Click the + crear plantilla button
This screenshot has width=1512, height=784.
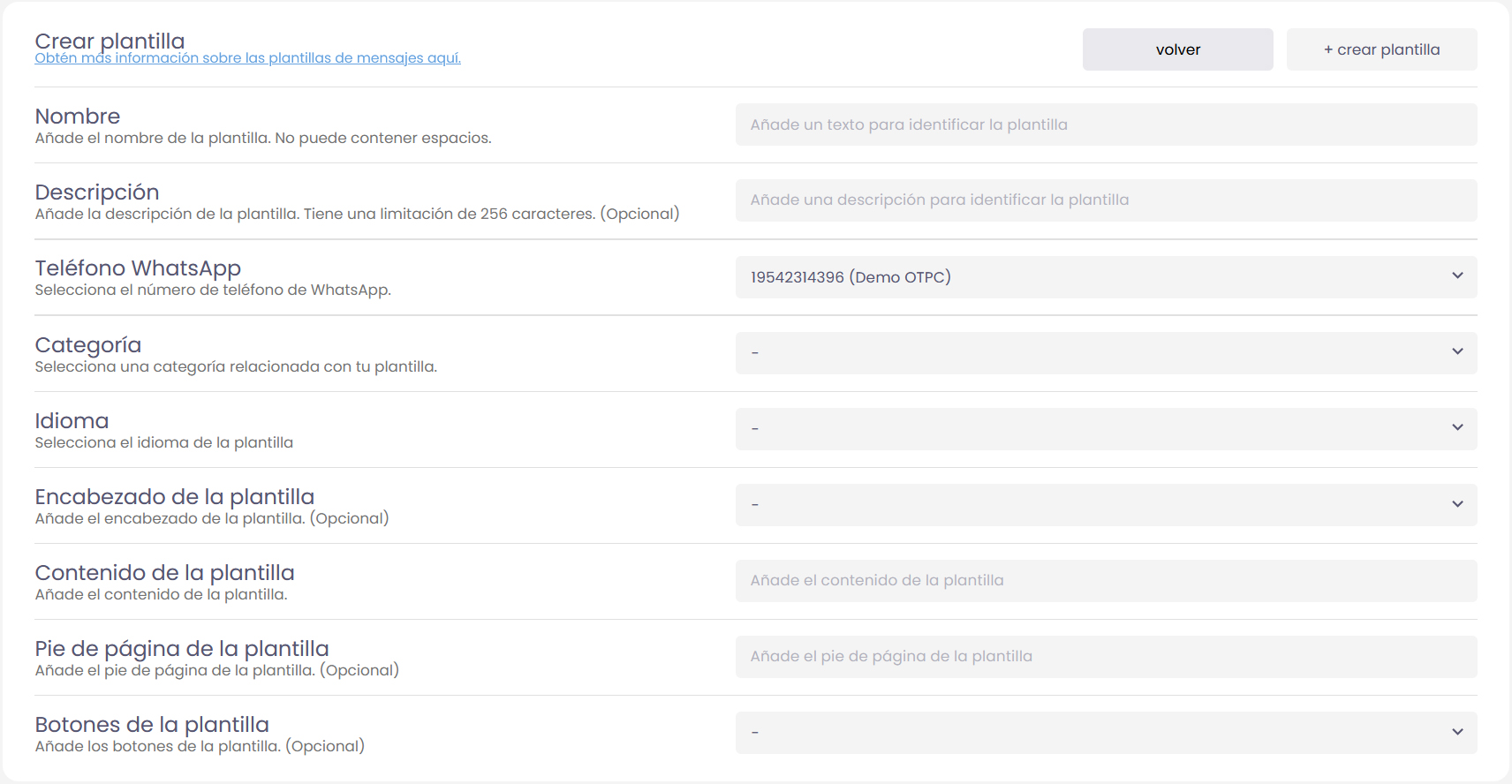[x=1381, y=49]
